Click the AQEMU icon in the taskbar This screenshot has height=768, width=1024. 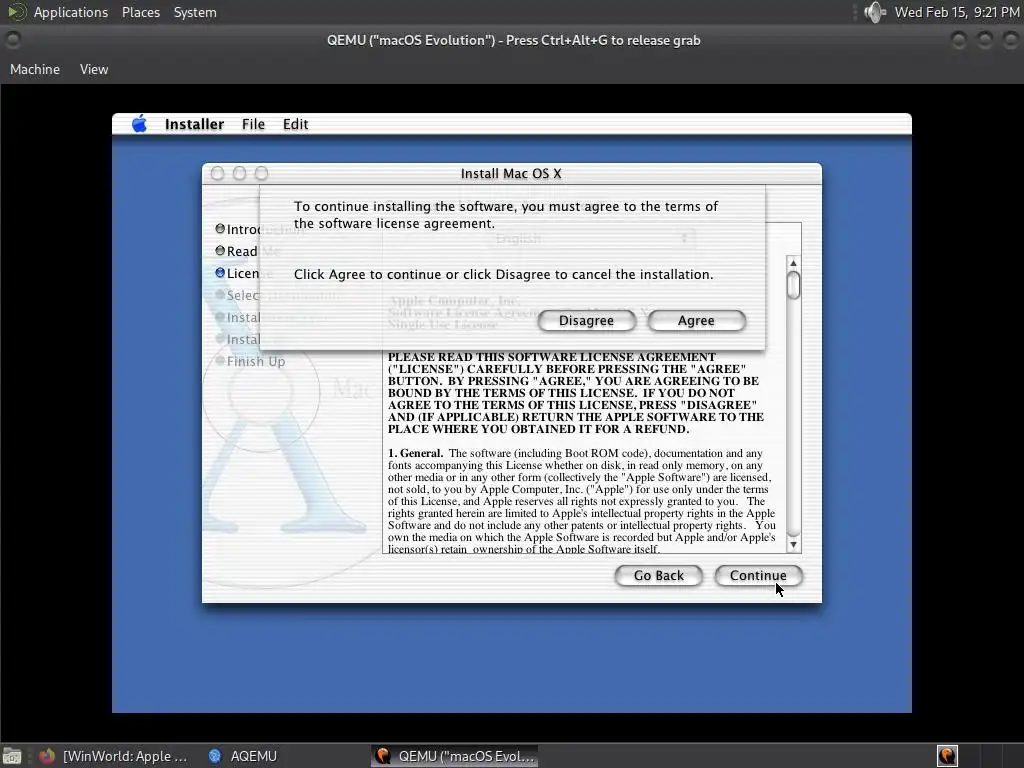pyautogui.click(x=215, y=756)
